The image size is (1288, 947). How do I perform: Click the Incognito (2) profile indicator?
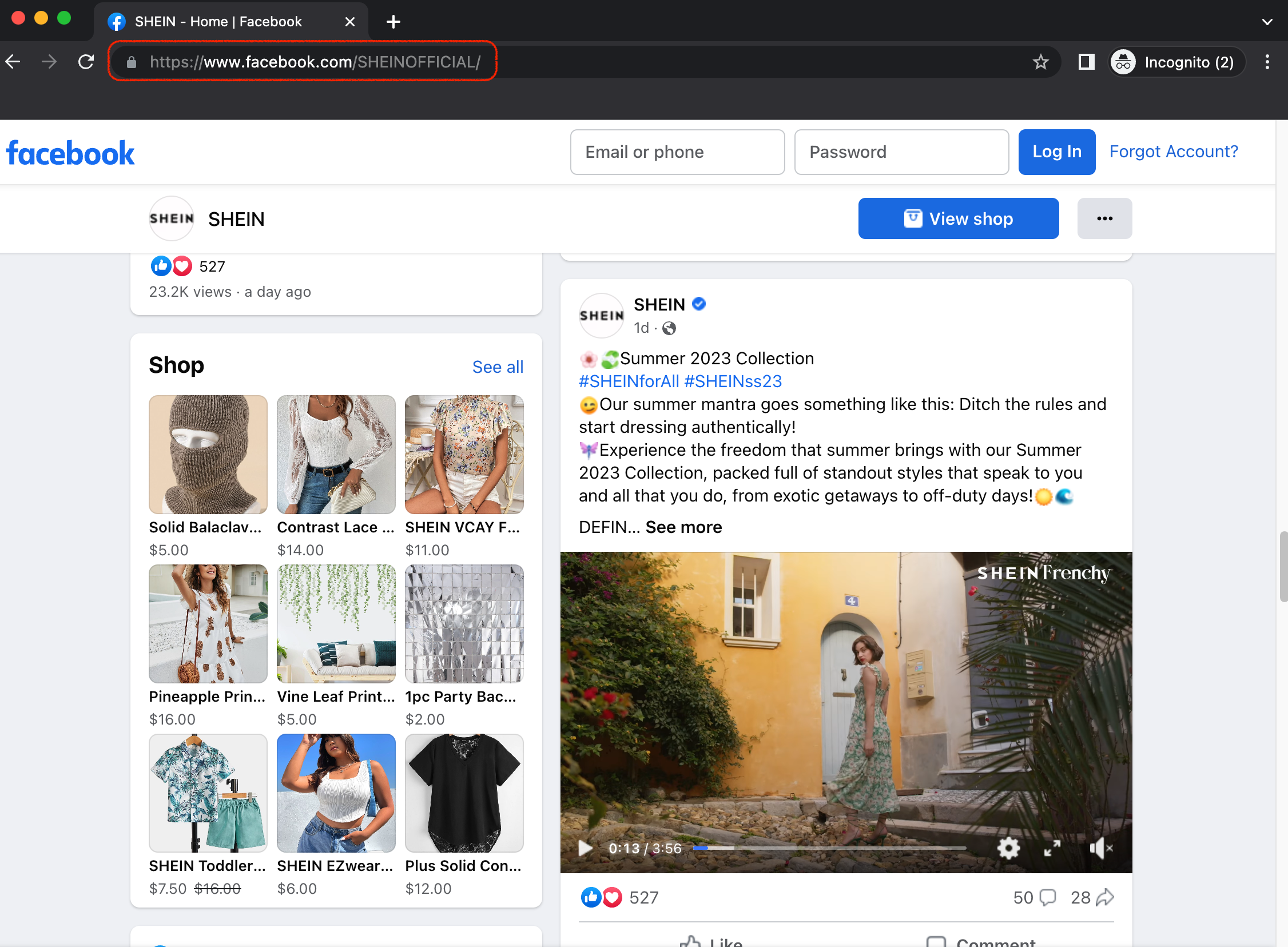[x=1177, y=61]
